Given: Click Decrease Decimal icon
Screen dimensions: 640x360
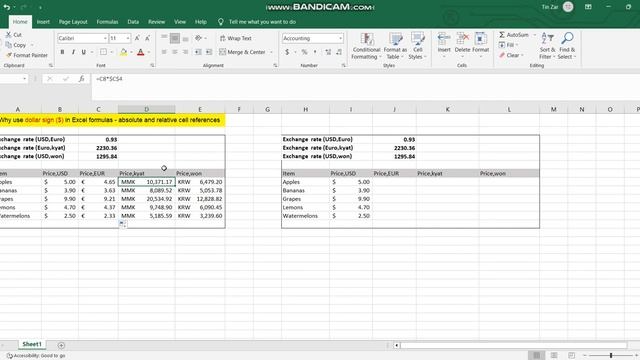Looking at the screenshot, I should tap(339, 52).
